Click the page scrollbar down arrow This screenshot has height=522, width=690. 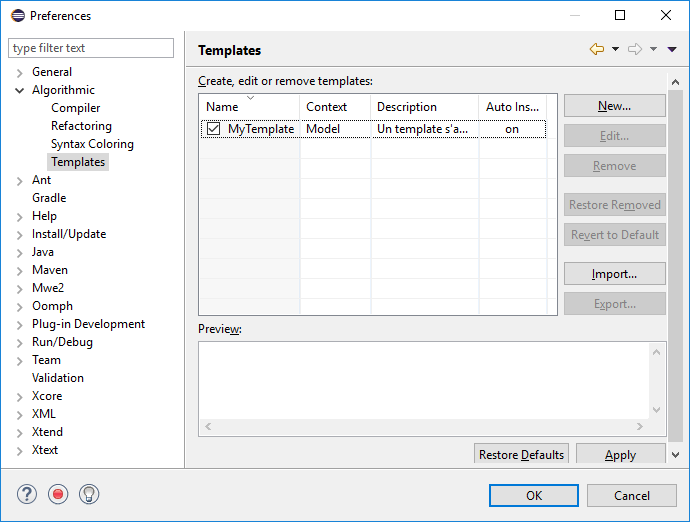[x=675, y=455]
